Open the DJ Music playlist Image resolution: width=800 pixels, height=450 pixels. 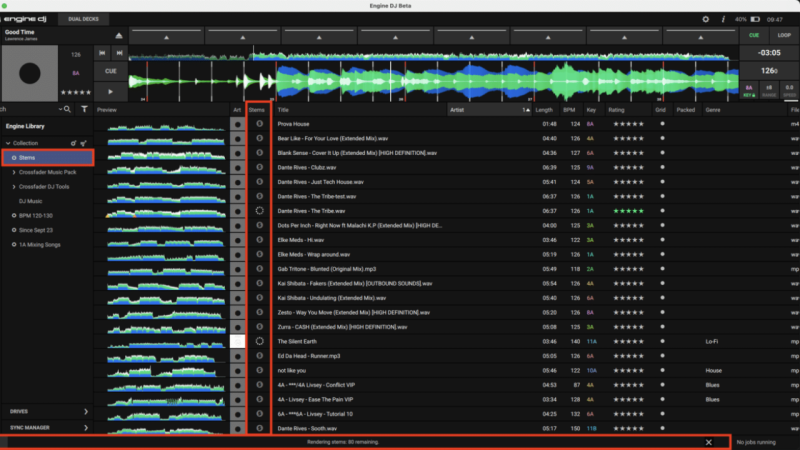tap(31, 201)
